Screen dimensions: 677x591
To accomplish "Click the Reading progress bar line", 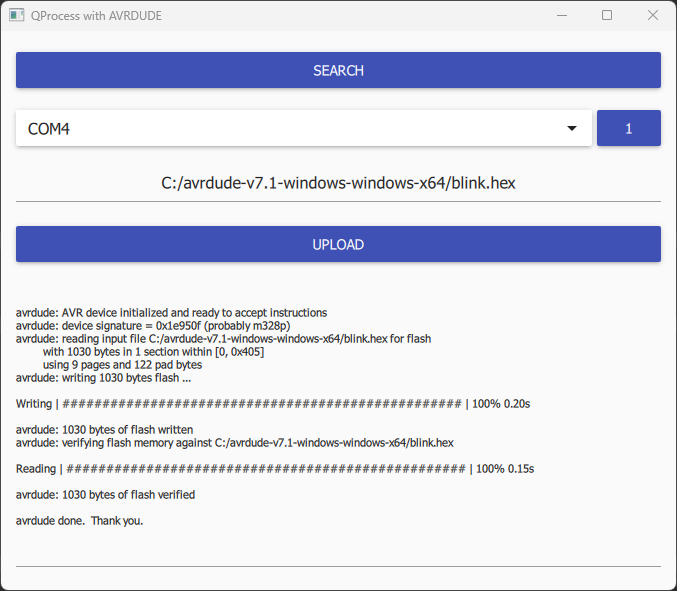I will [x=275, y=469].
